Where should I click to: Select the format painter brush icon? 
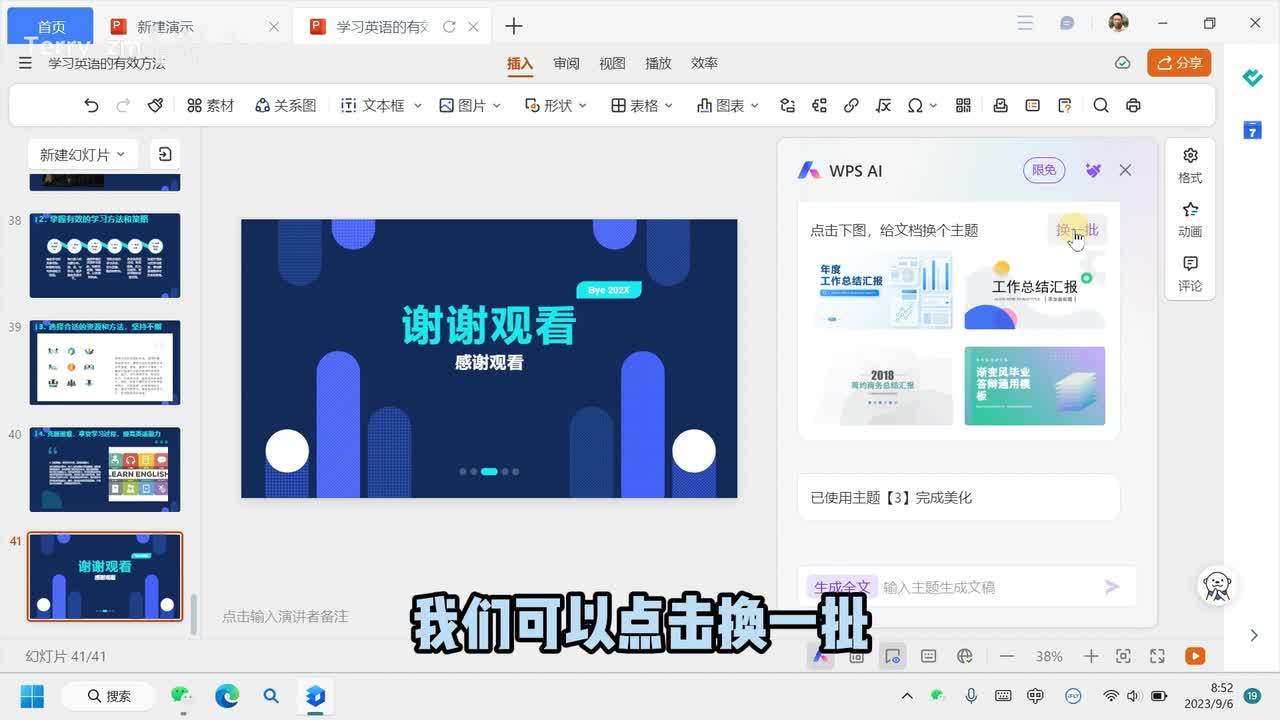pyautogui.click(x=155, y=105)
